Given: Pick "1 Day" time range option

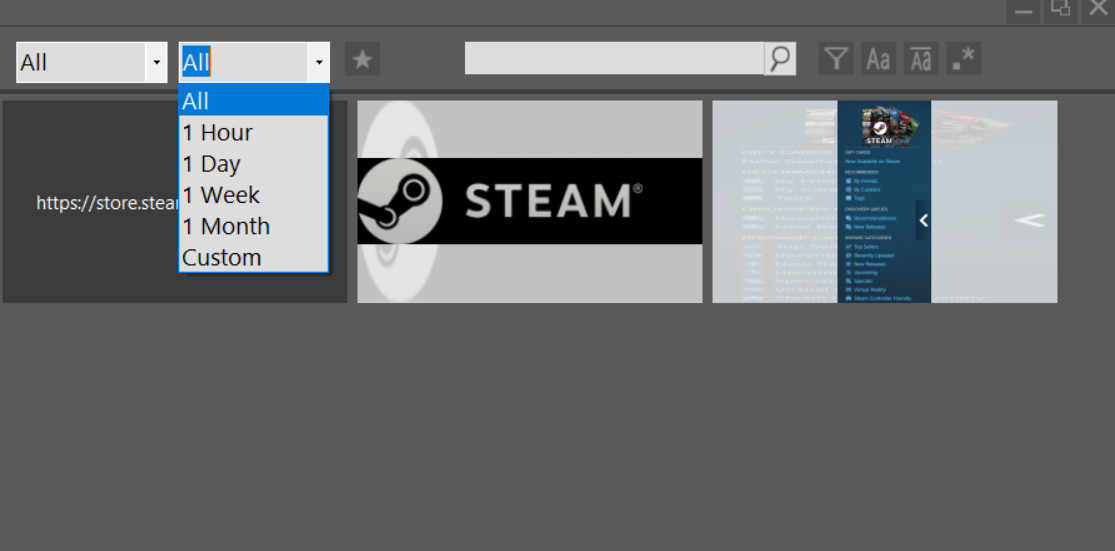Looking at the screenshot, I should 253,163.
